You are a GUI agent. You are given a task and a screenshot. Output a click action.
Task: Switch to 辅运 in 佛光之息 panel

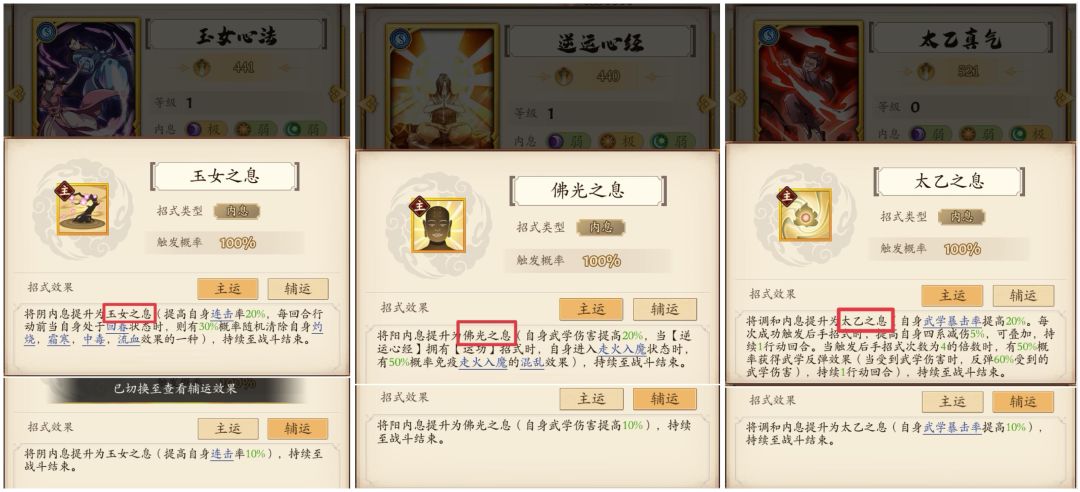[665, 309]
